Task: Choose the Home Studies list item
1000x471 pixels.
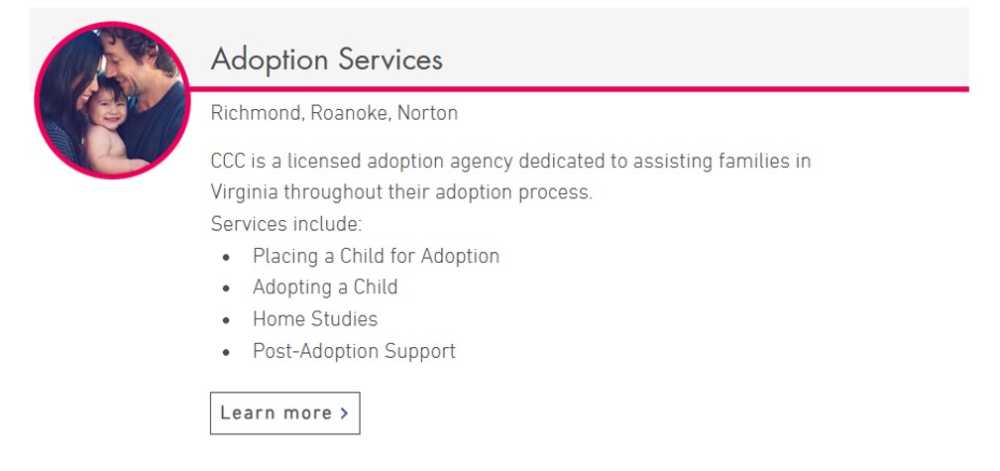Action: pos(314,319)
